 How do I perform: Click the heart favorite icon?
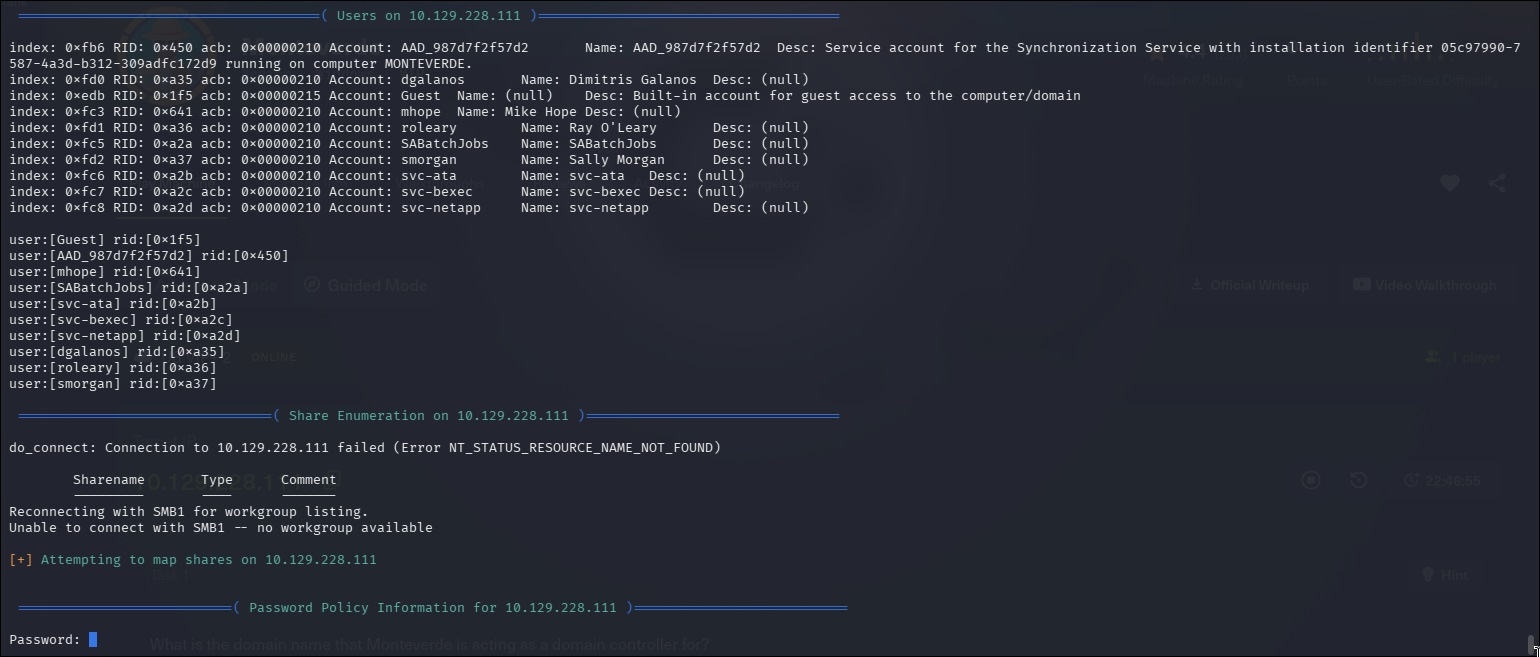tap(1450, 183)
